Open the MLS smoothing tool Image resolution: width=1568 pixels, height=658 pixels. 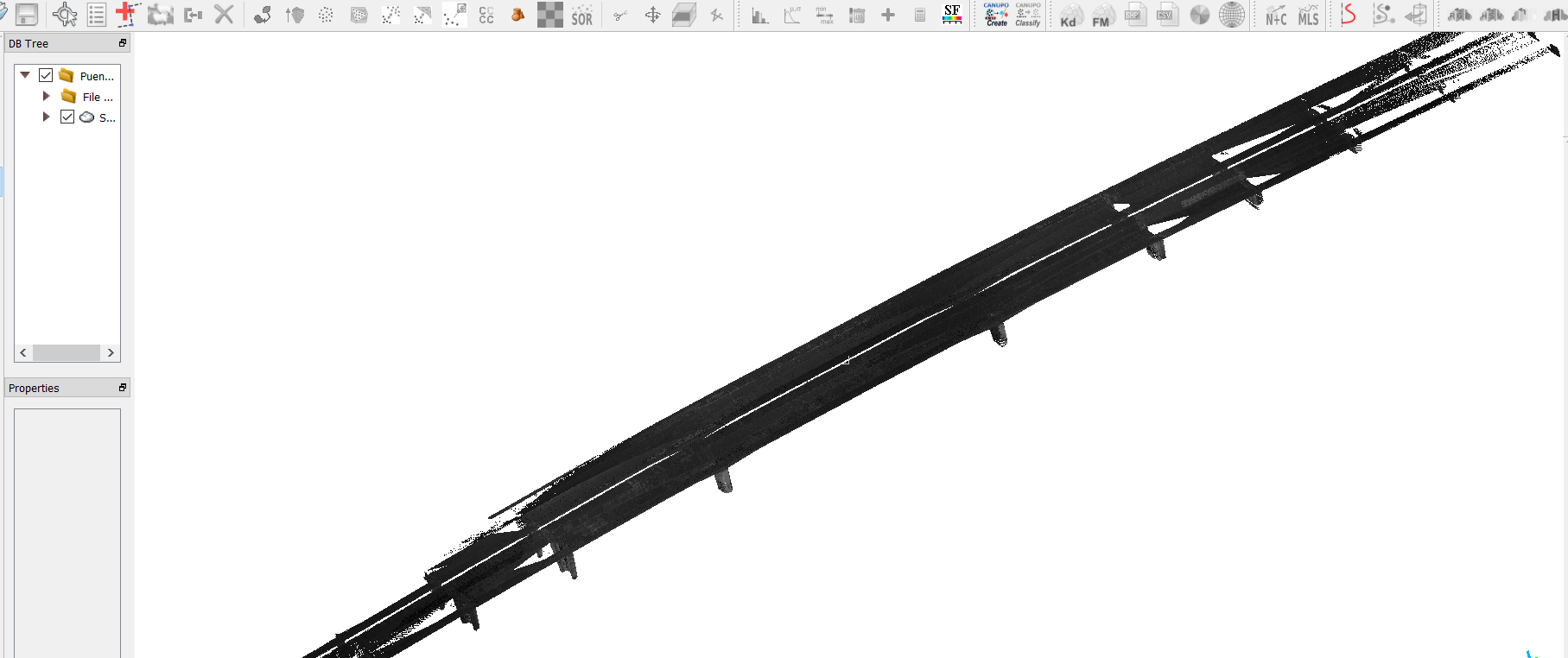coord(1308,16)
